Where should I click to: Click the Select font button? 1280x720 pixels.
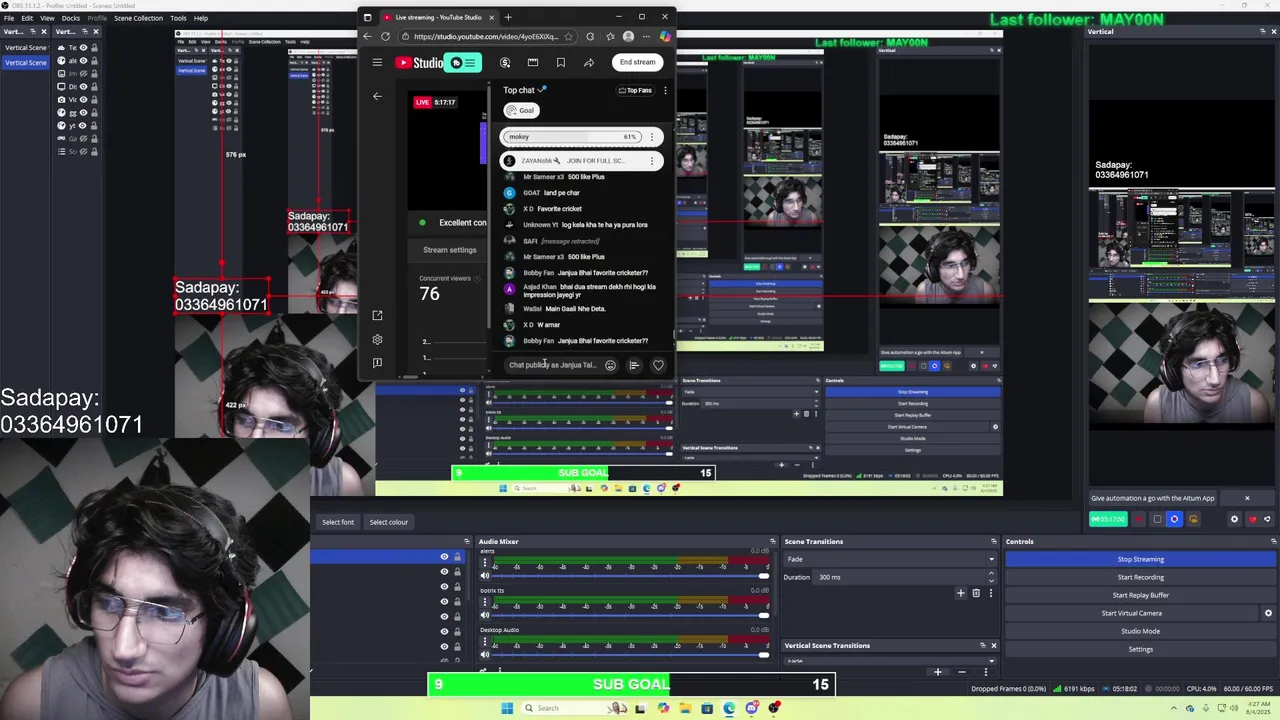[338, 522]
